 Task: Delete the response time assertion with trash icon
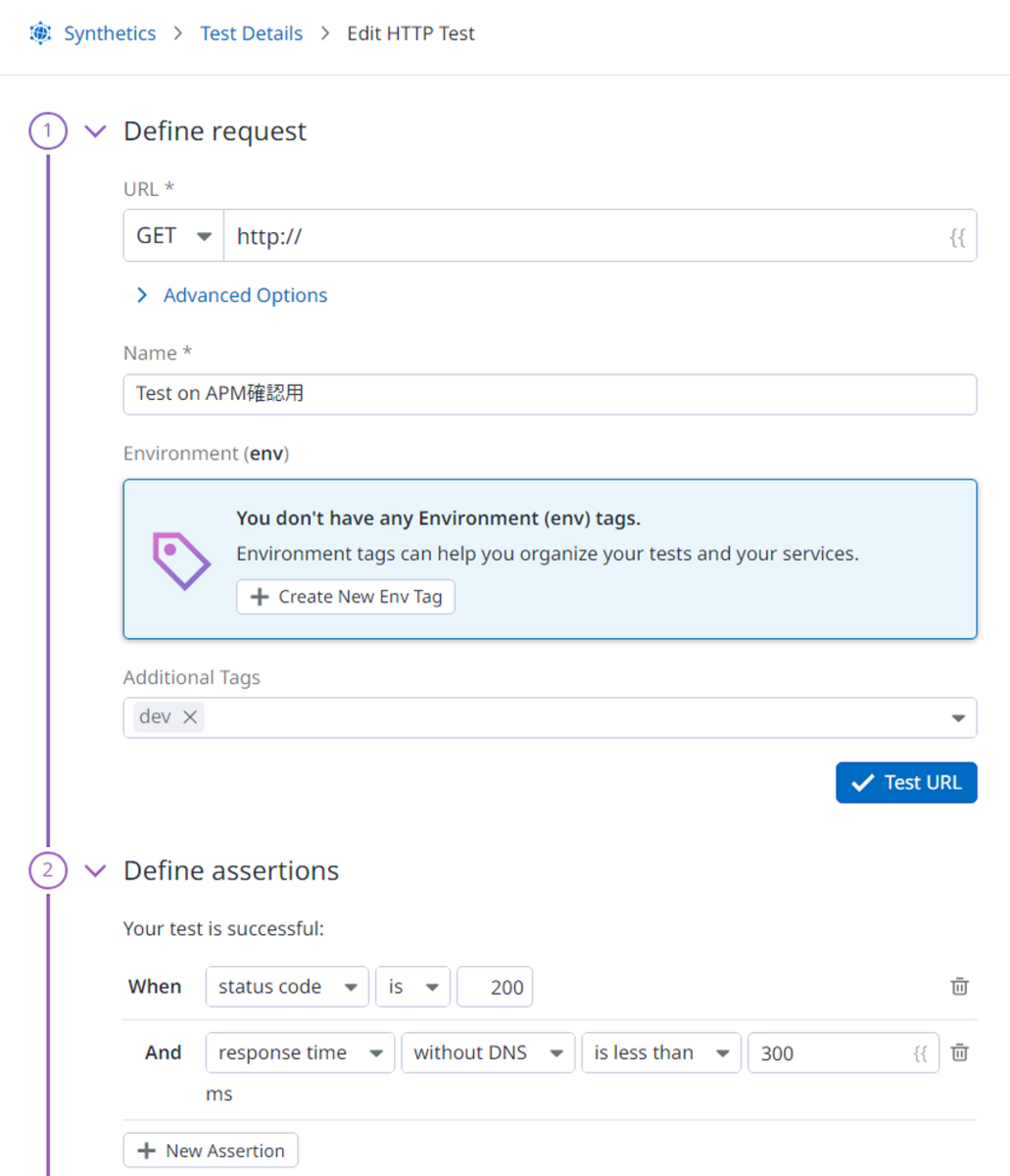[959, 1053]
